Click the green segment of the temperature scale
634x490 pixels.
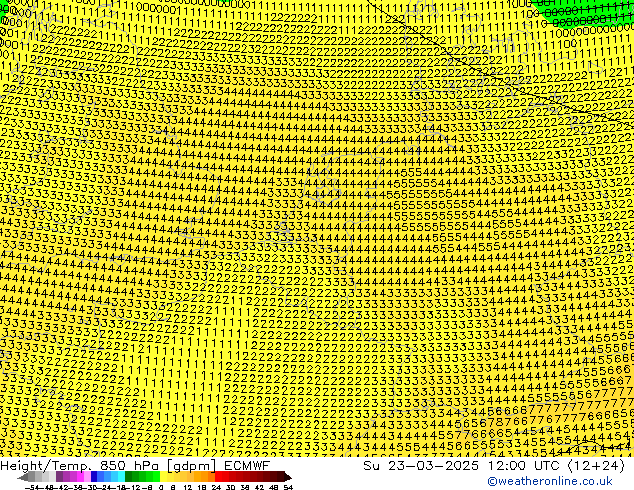coord(142,477)
